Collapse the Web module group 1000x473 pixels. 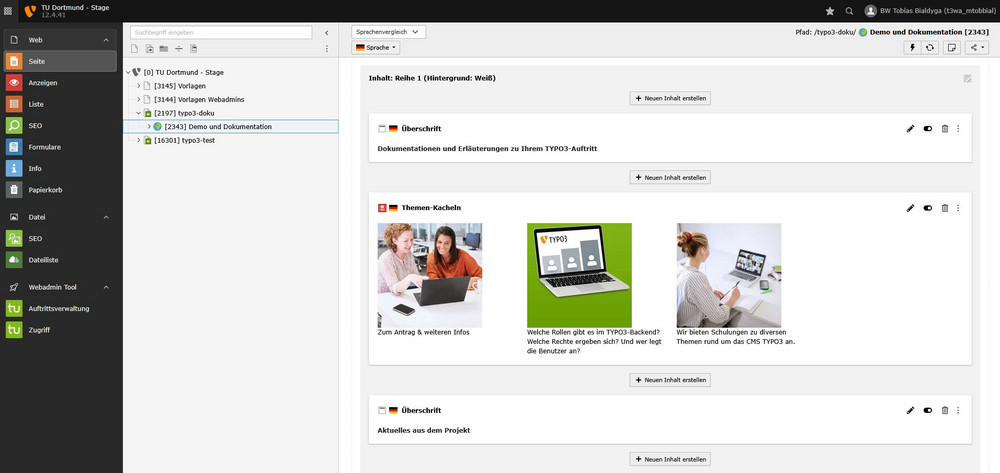coord(106,40)
